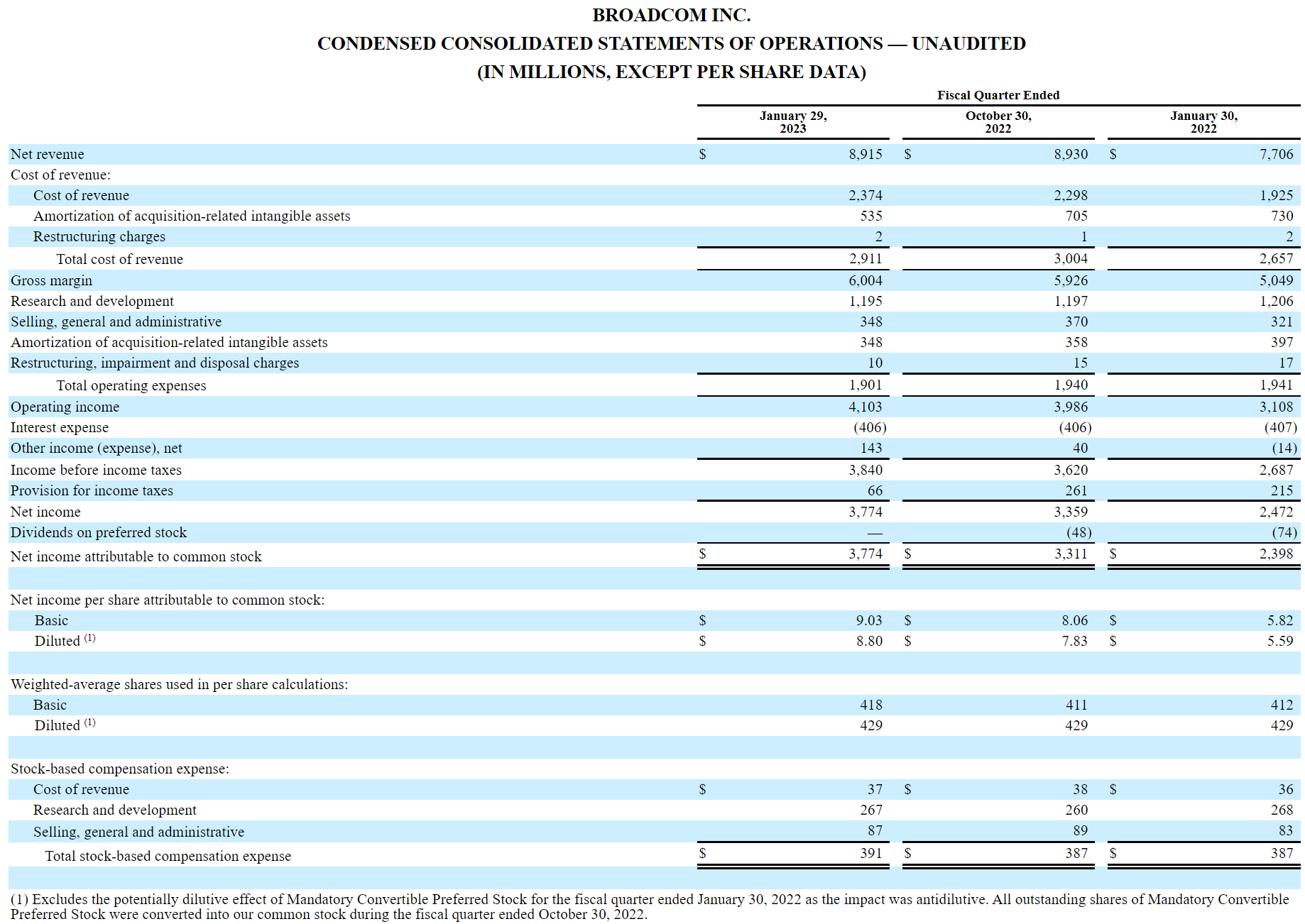Select the "Fiscal Quarter Ended" header
The image size is (1305, 924).
tap(998, 95)
